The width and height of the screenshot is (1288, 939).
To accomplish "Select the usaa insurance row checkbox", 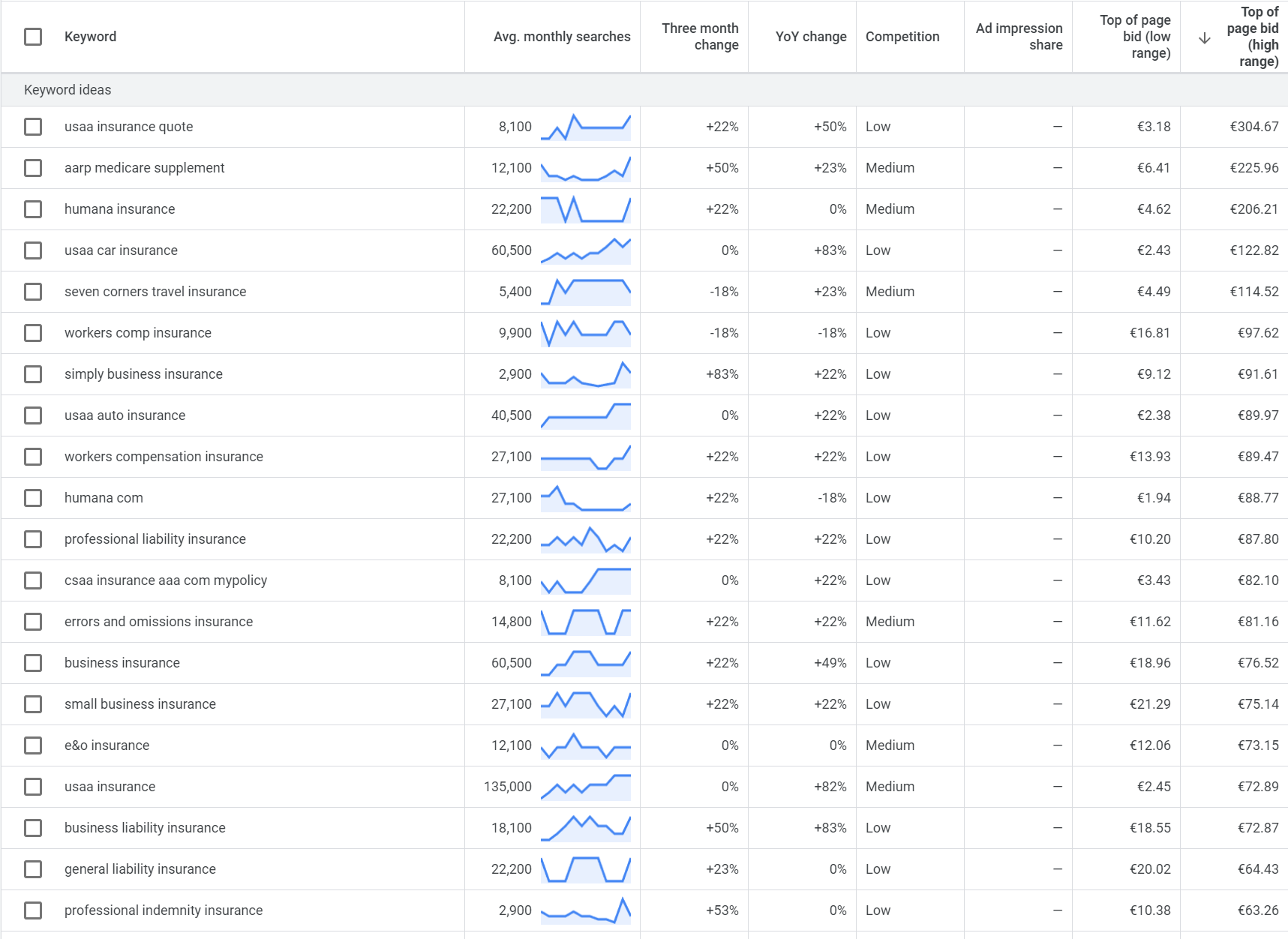I will [x=33, y=787].
